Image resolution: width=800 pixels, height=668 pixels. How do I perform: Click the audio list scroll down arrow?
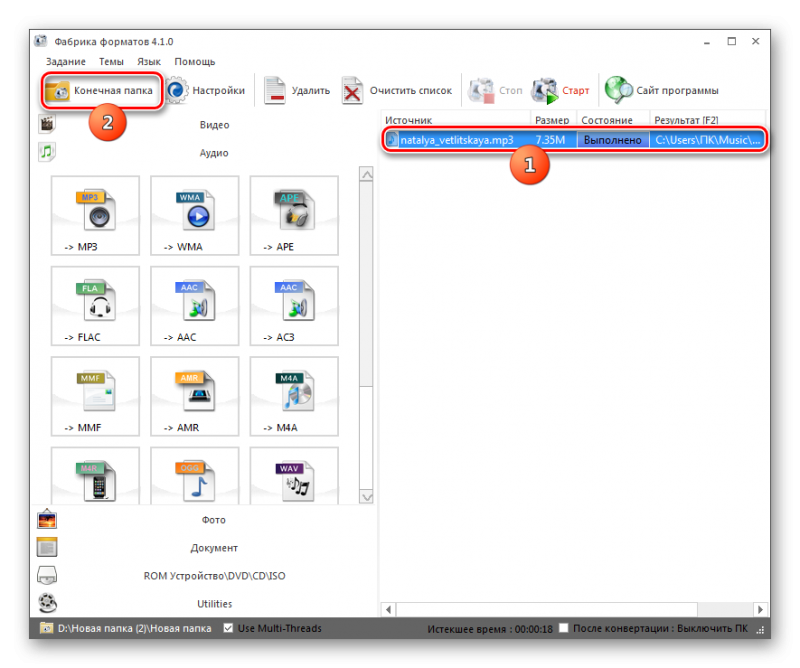click(x=366, y=497)
